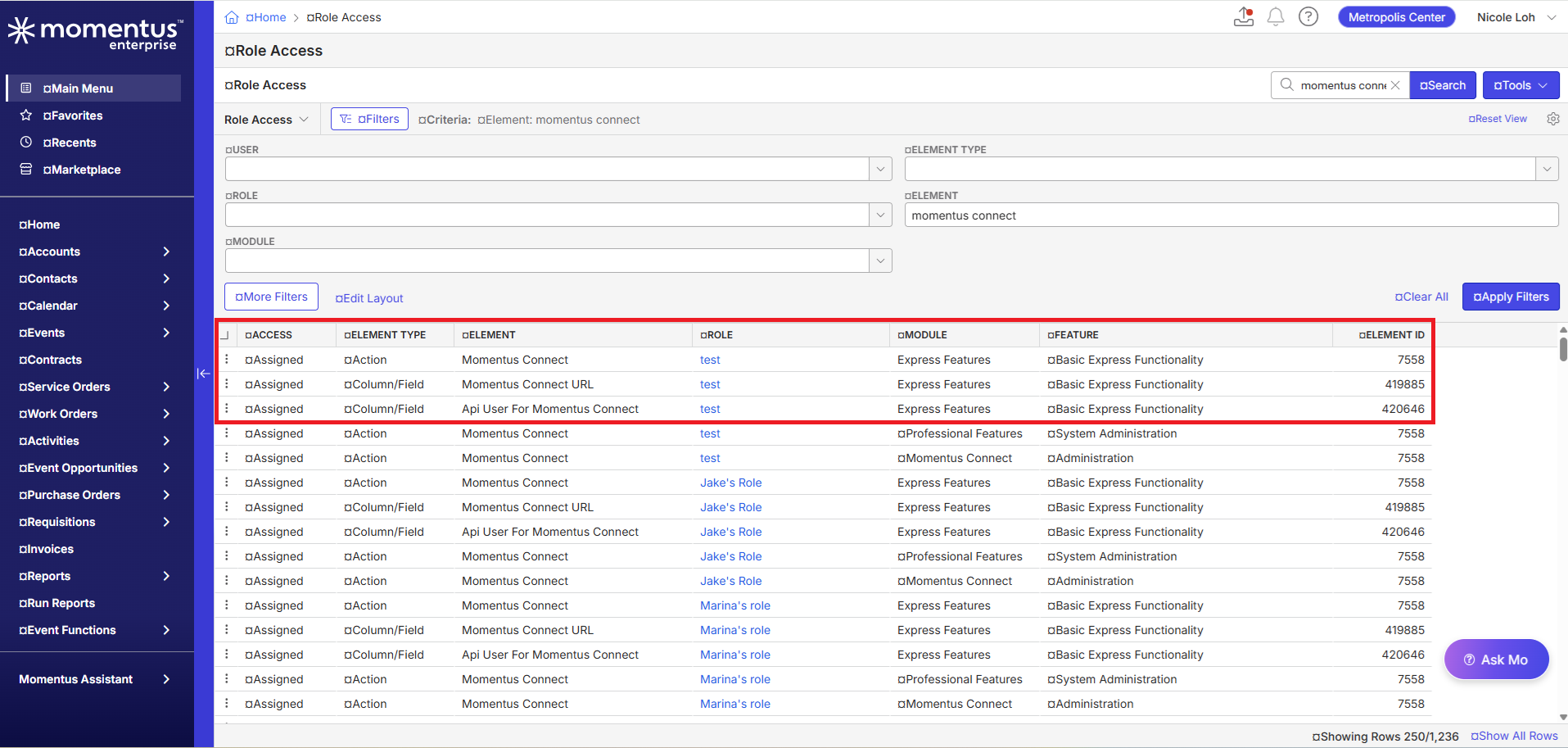Screen dimensions: 1568x748
Task: Click the Marketplace icon
Action: coord(26,169)
